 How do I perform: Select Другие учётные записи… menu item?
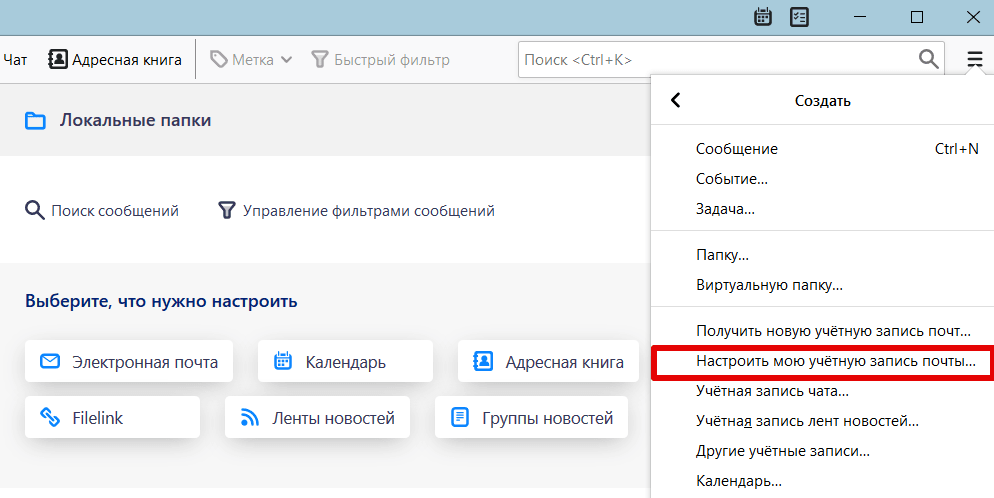click(822, 451)
